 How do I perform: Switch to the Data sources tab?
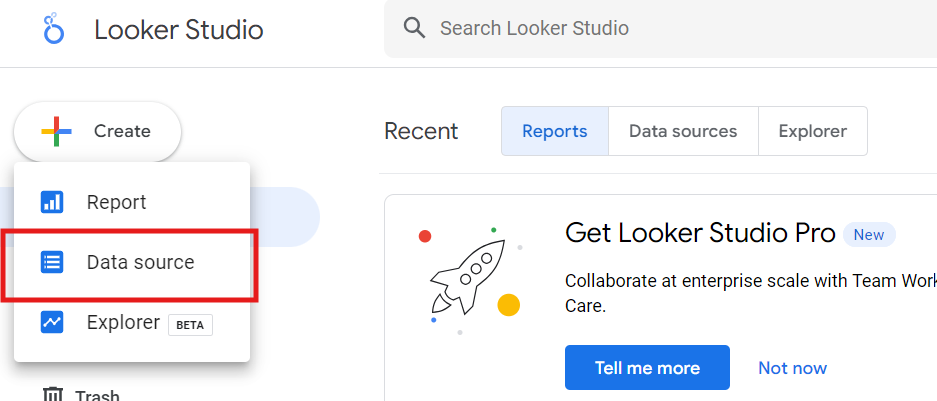click(x=683, y=131)
